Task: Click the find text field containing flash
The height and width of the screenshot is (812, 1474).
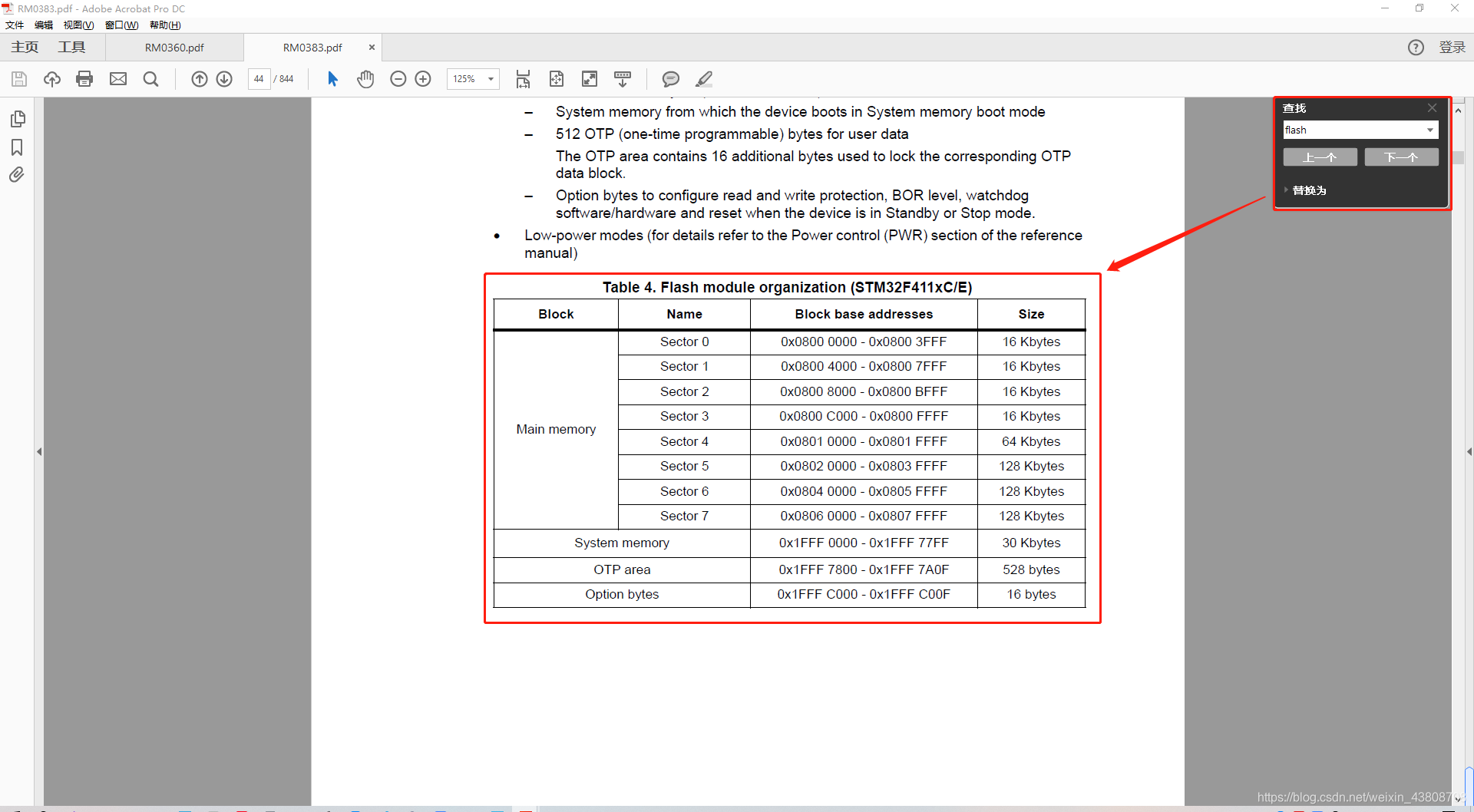Action: tap(1353, 130)
